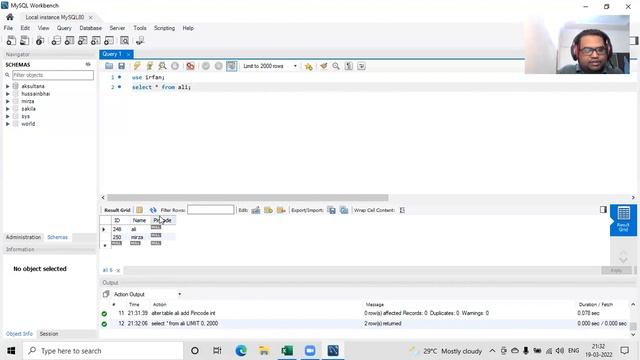Viewport: 640px width, 360px height.
Task: Create a new function toolbar icon
Action: 109,40
